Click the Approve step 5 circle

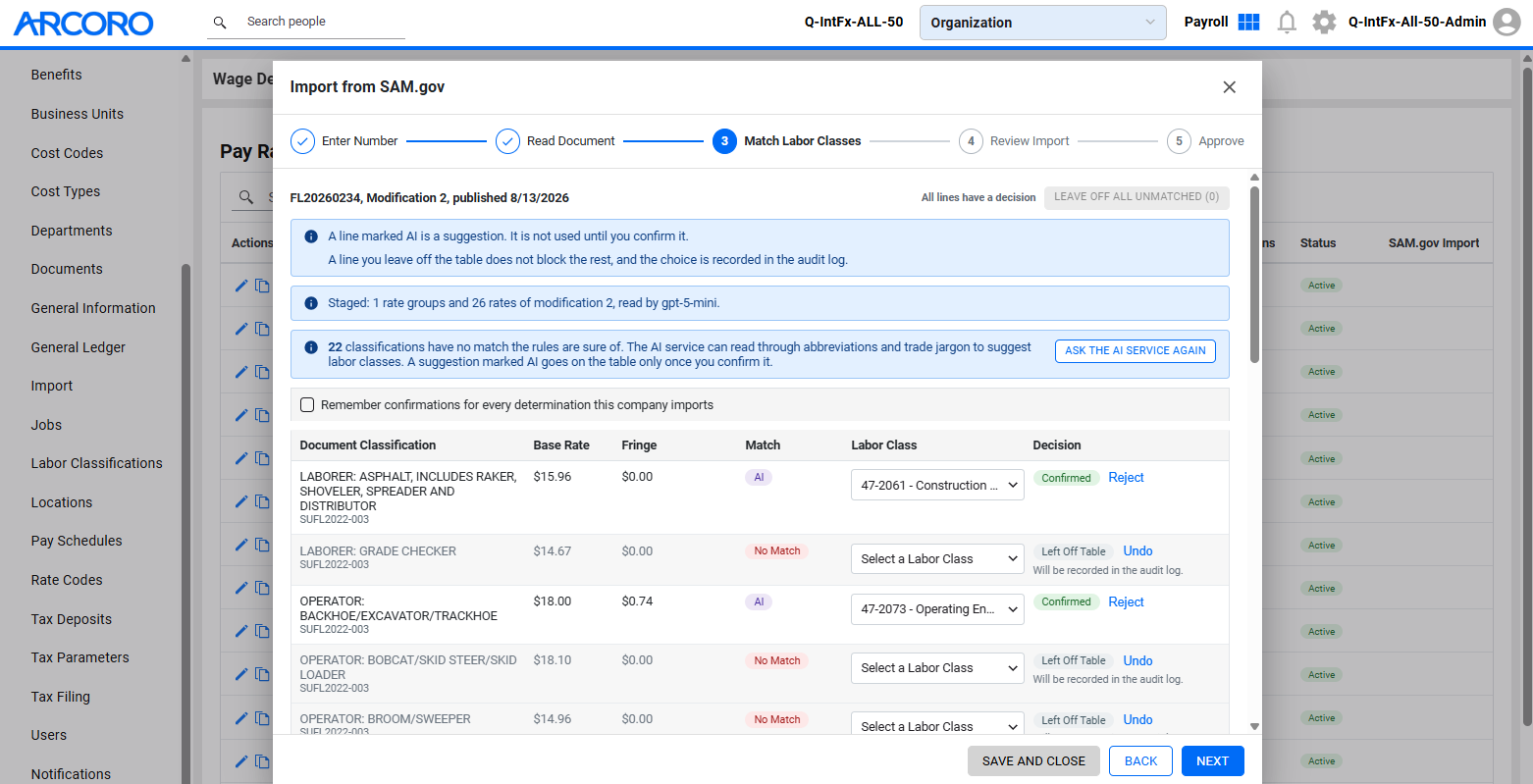click(x=1179, y=141)
